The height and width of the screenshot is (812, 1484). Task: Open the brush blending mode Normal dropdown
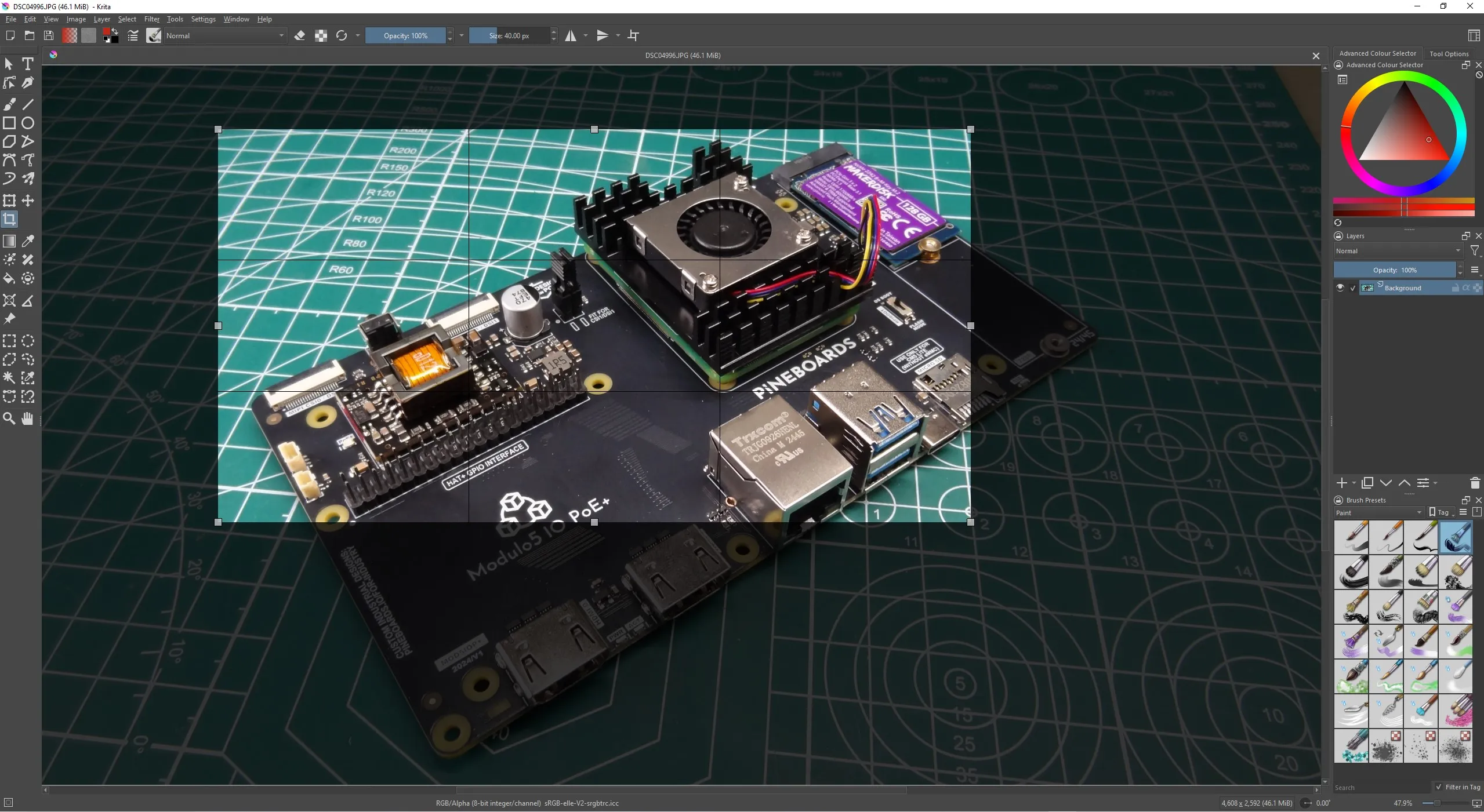click(225, 36)
